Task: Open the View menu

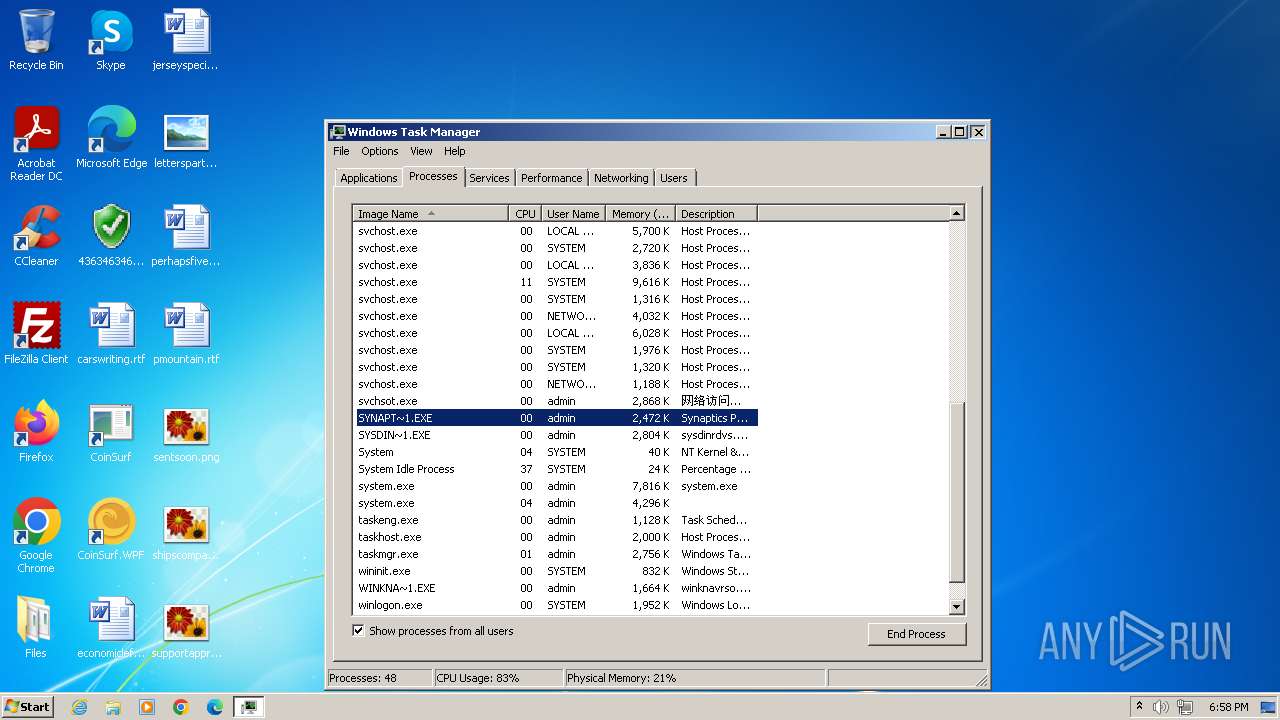Action: click(421, 151)
